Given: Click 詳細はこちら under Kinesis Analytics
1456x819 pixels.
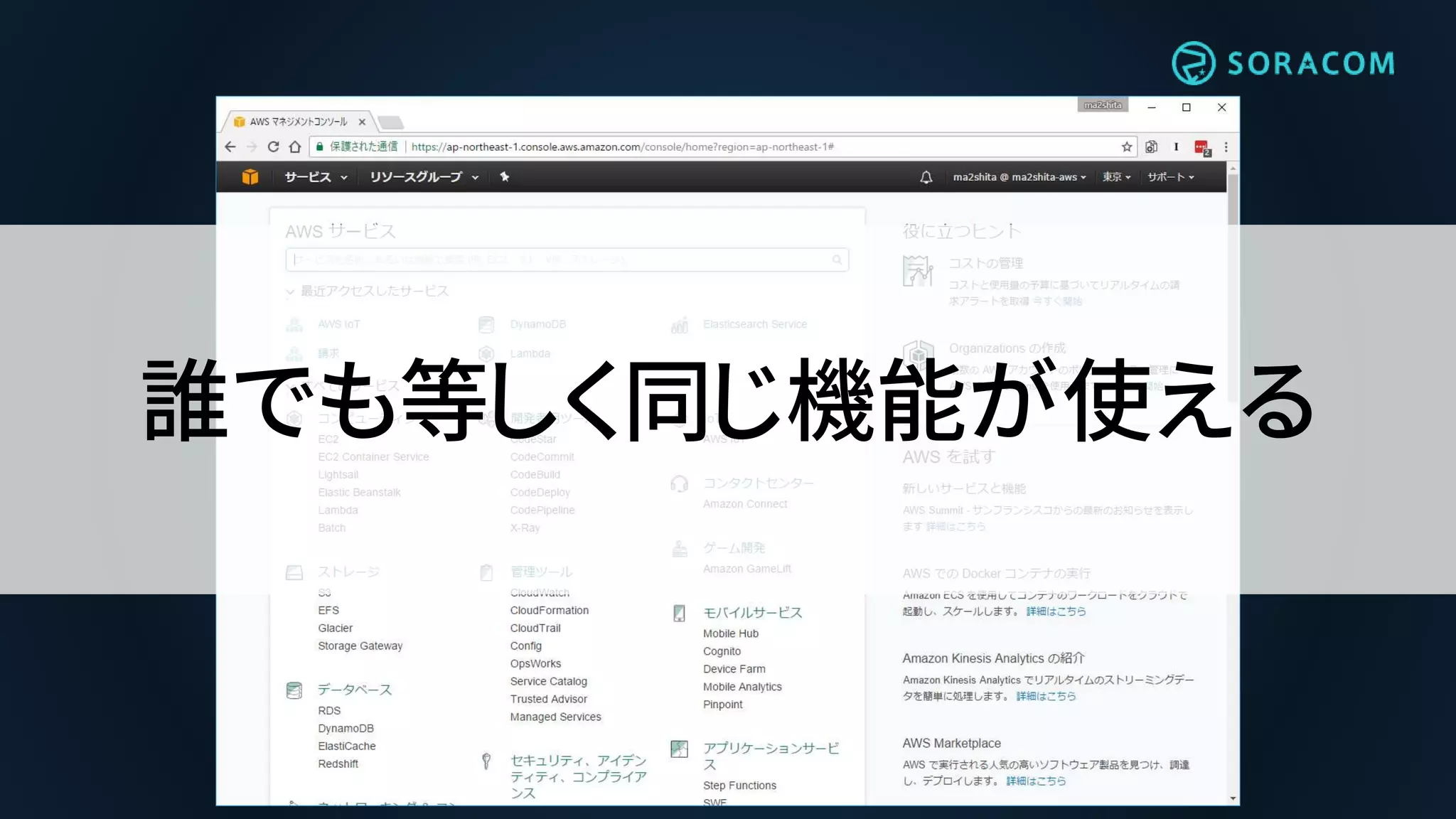Looking at the screenshot, I should (1046, 697).
